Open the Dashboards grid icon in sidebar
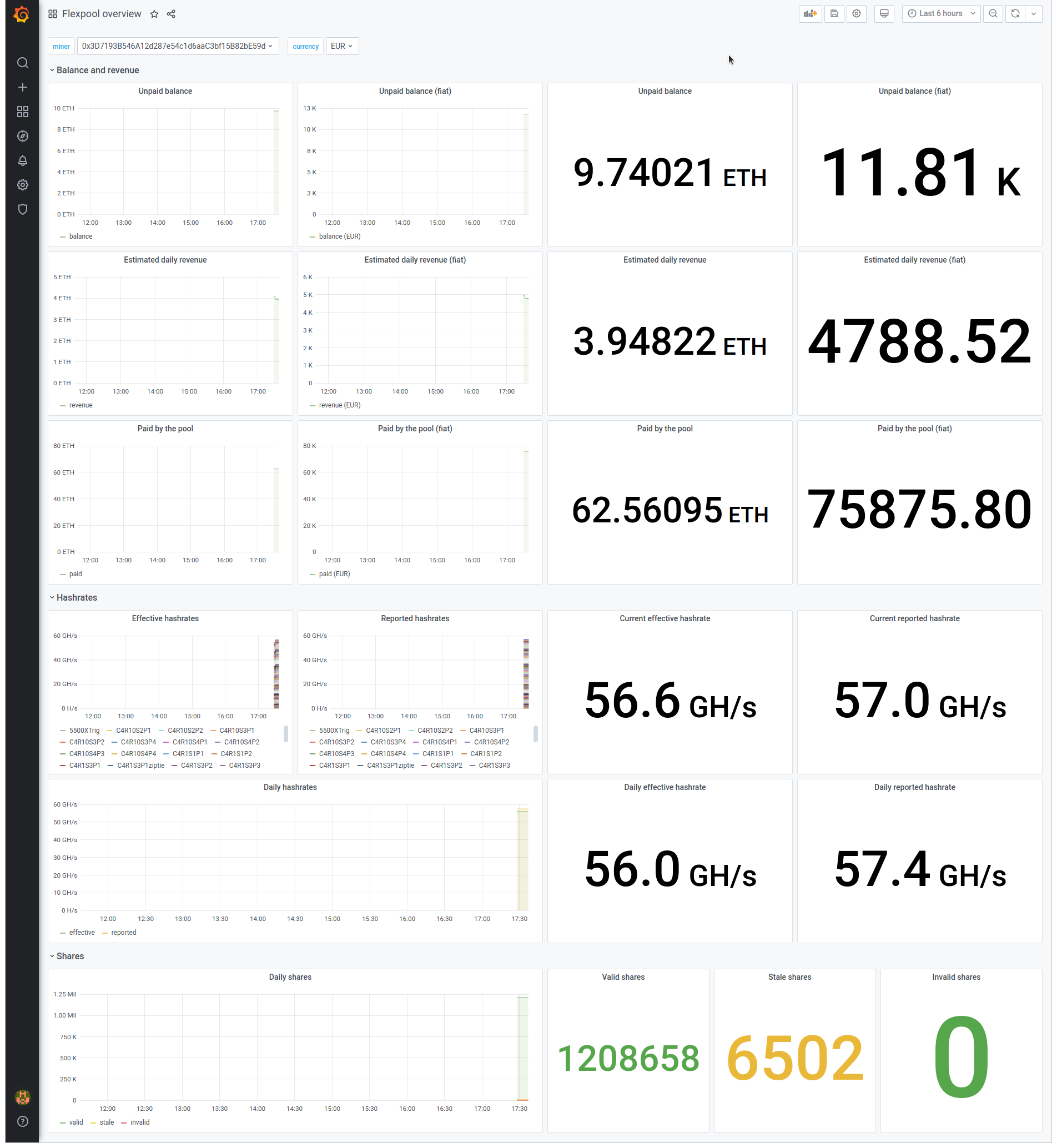 click(23, 112)
